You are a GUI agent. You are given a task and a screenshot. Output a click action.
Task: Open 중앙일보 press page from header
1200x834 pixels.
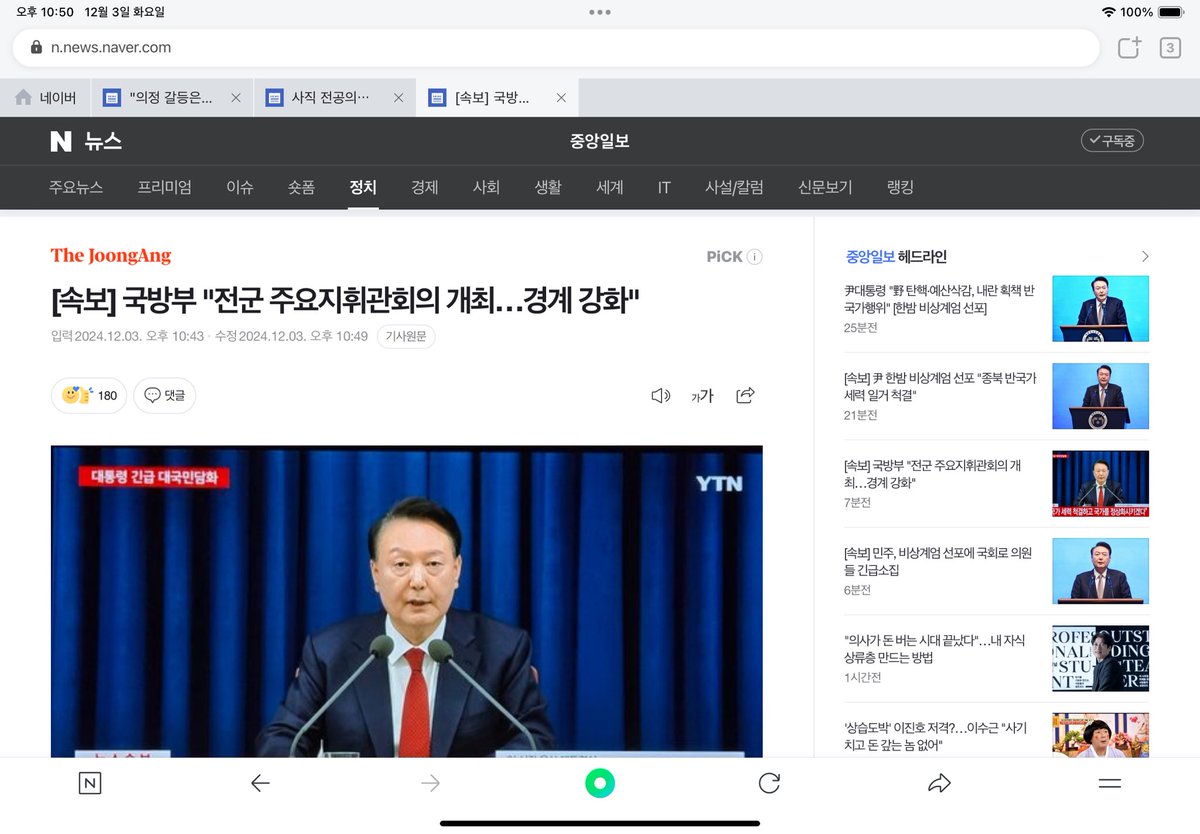point(600,141)
